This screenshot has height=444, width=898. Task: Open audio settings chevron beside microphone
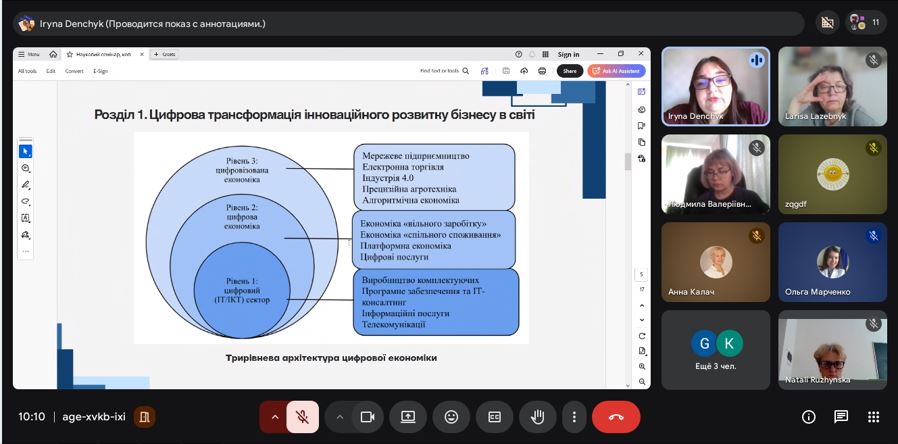(274, 417)
